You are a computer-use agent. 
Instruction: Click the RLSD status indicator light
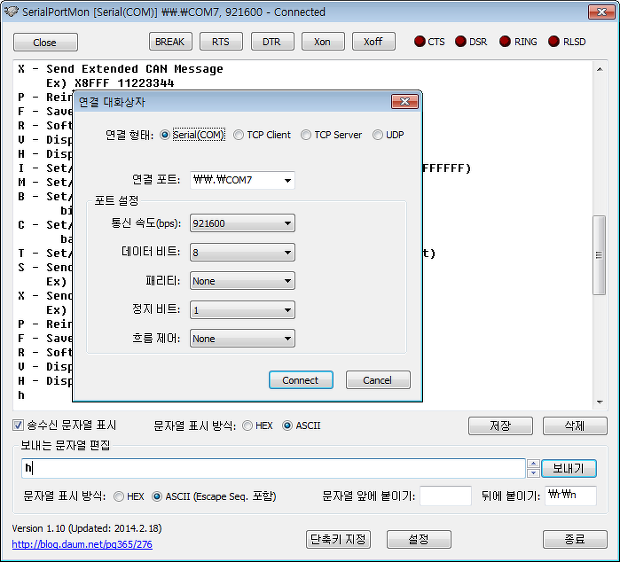point(554,41)
